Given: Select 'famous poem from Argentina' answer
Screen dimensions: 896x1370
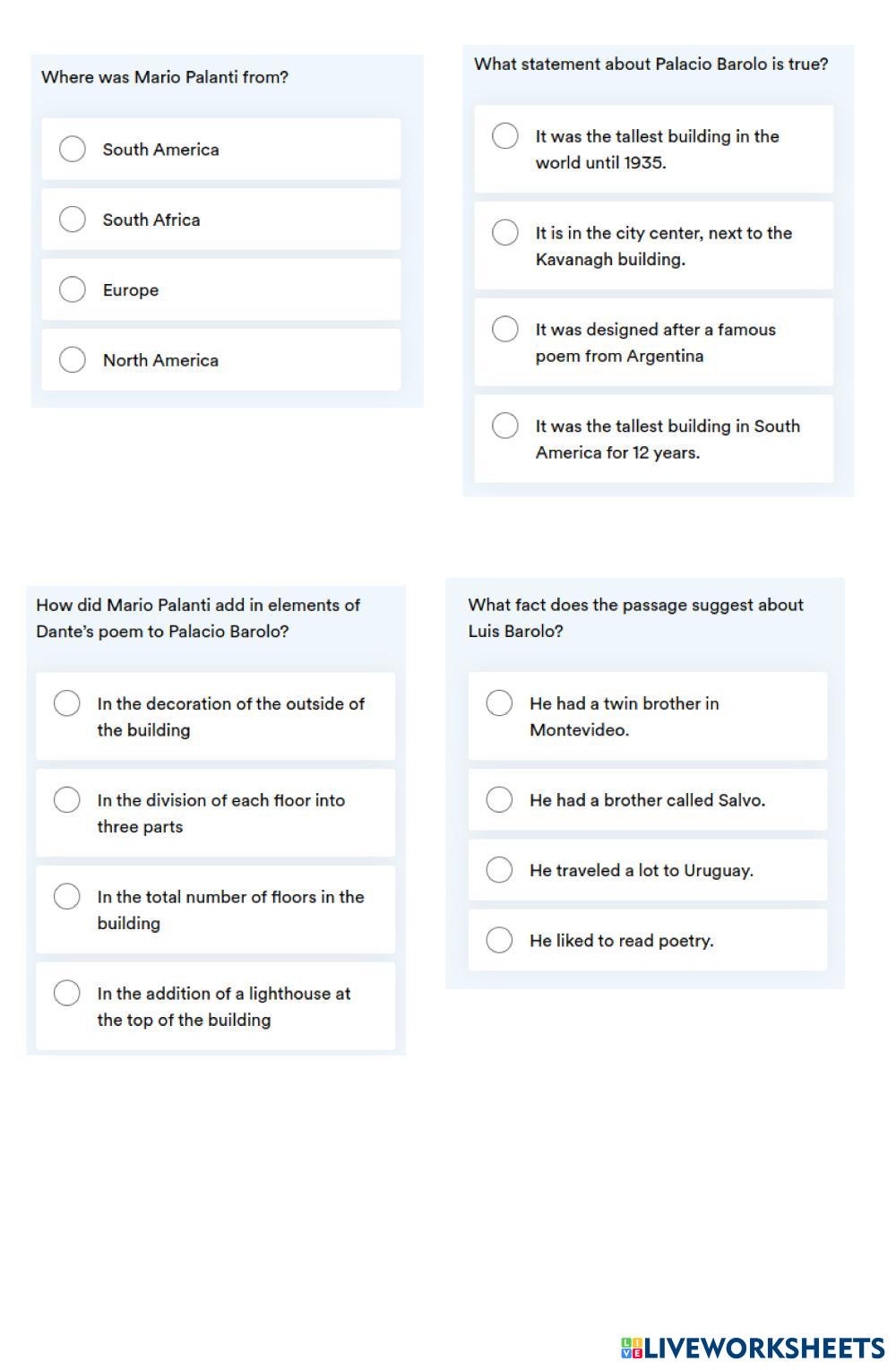Looking at the screenshot, I should (x=505, y=329).
